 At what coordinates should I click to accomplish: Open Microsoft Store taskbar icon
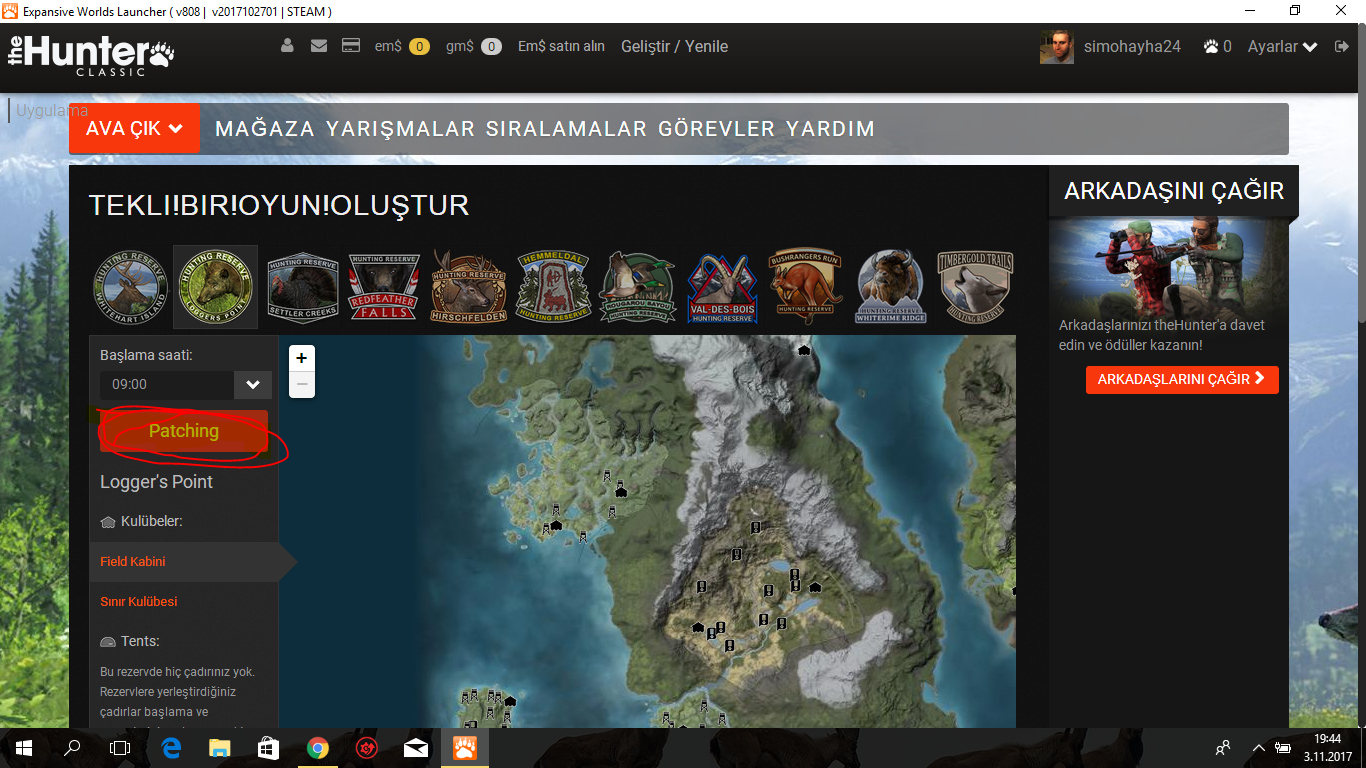[x=268, y=747]
